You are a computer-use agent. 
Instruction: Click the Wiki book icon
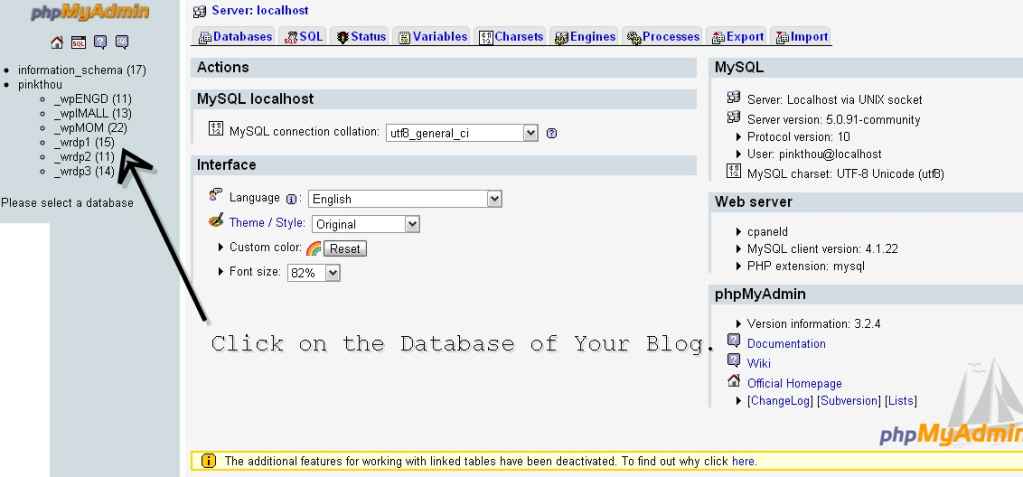coord(734,361)
